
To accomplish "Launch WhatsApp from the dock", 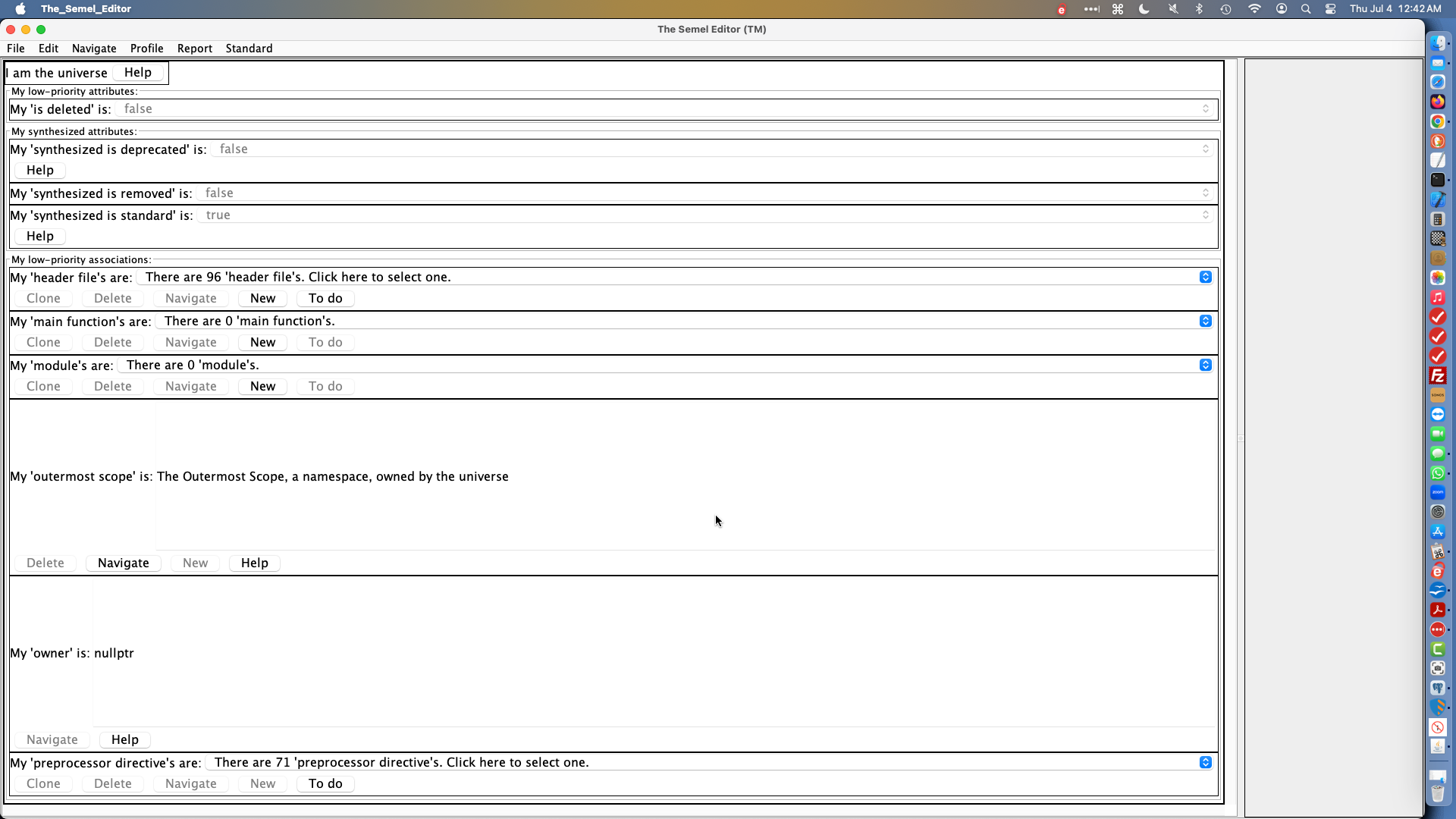I will pyautogui.click(x=1438, y=473).
